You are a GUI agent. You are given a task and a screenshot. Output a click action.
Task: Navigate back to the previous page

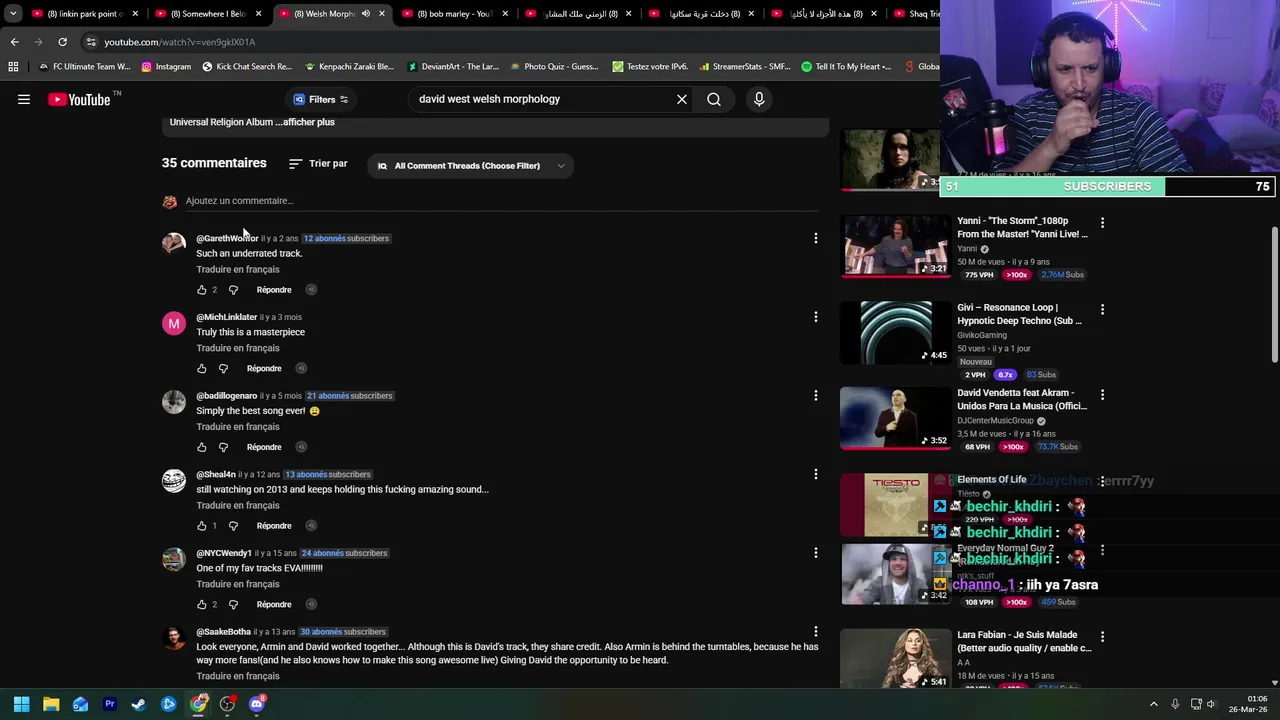coord(14,42)
